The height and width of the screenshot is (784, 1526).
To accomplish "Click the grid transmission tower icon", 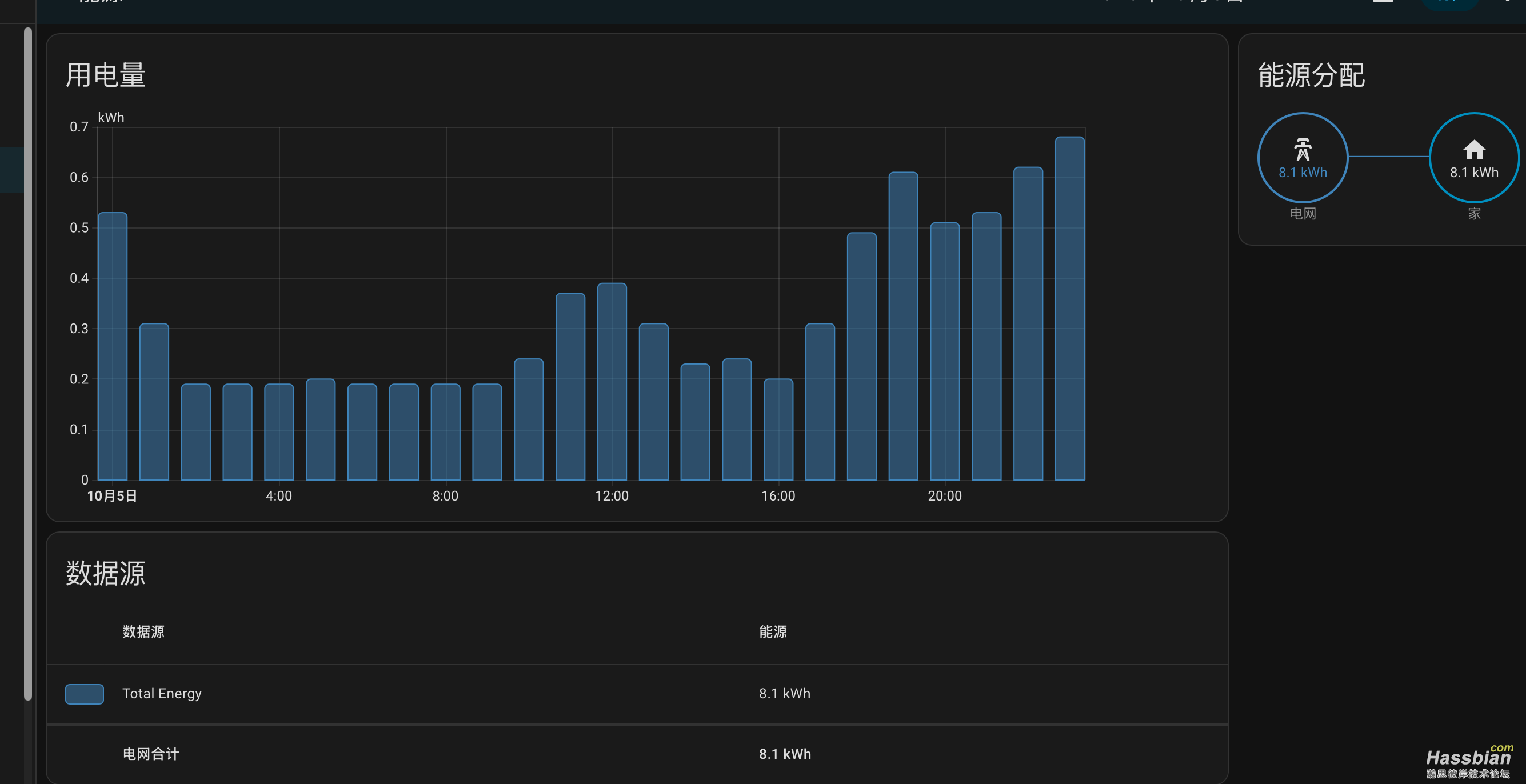I will [1302, 149].
